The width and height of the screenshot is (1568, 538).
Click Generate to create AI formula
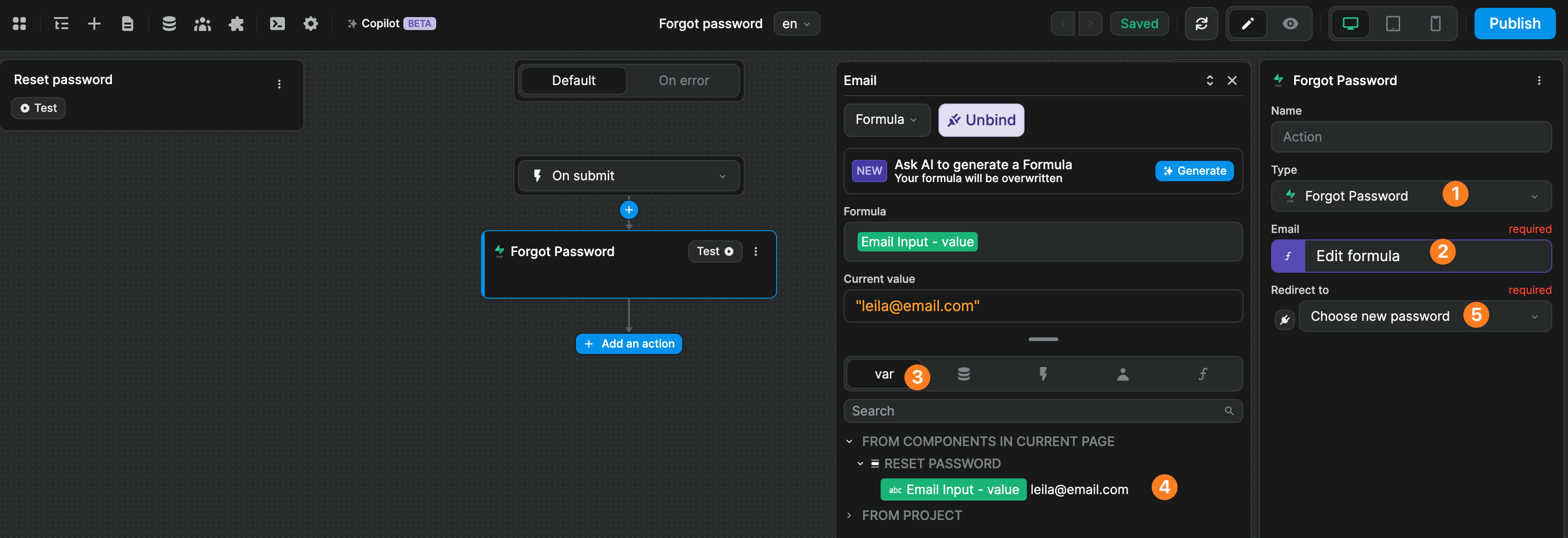tap(1194, 171)
